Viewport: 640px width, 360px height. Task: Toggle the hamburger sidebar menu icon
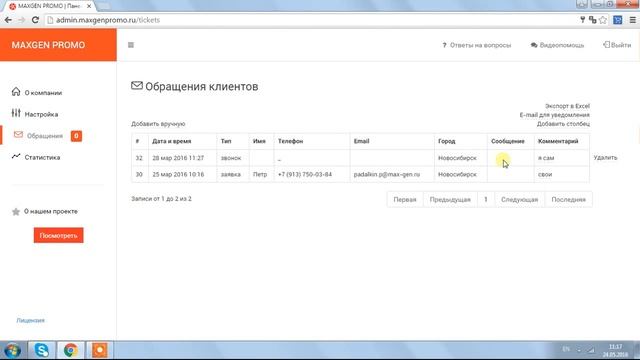click(131, 45)
